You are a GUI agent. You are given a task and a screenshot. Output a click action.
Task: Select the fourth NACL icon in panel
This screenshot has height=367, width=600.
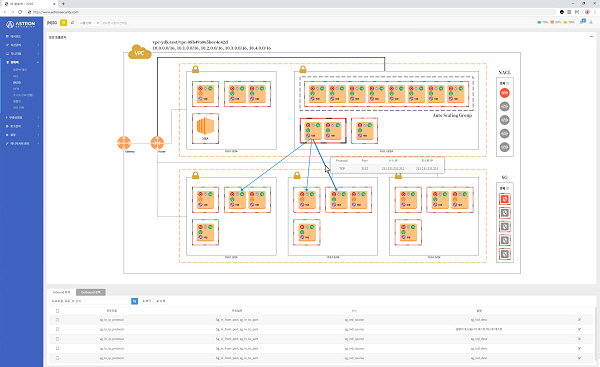click(505, 134)
